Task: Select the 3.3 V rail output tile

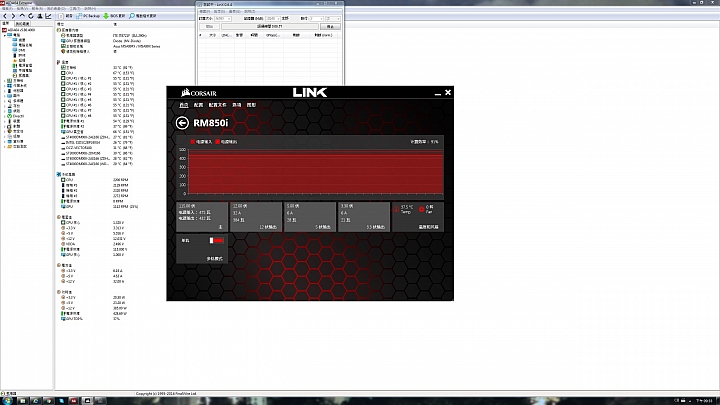Action: pyautogui.click(x=364, y=216)
